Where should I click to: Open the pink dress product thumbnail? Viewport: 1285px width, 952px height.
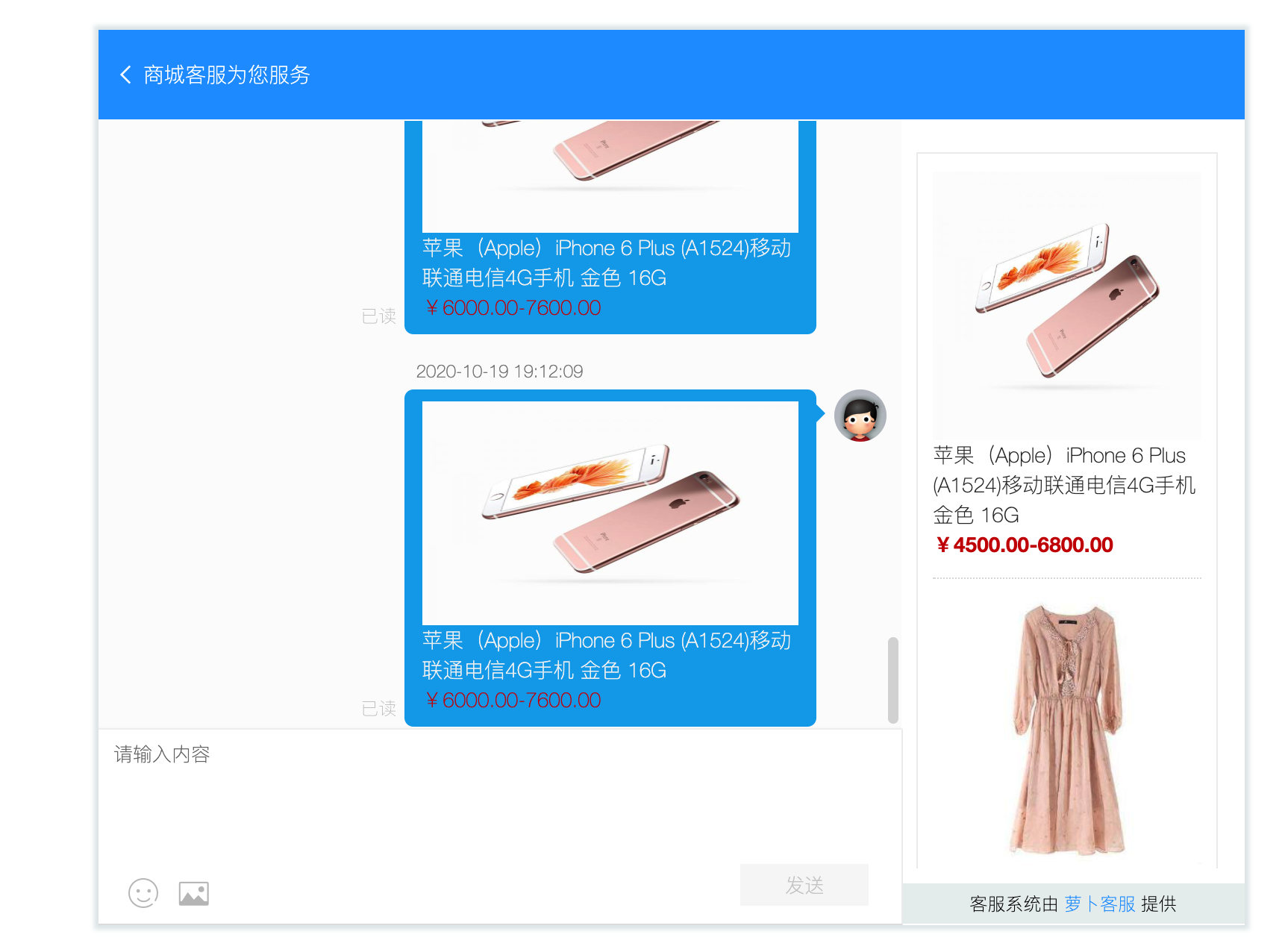pyautogui.click(x=1067, y=730)
